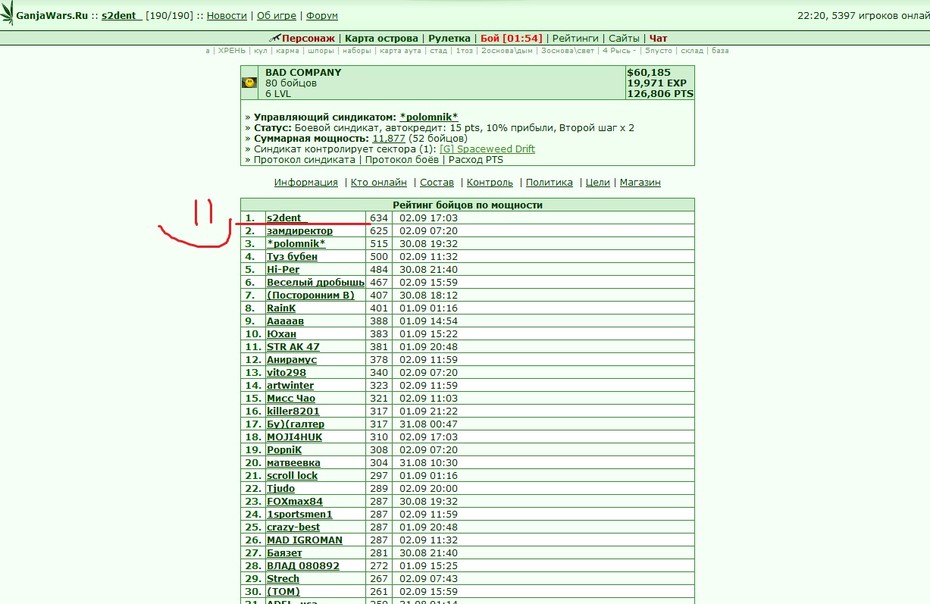Go to Рулетка

449,39
